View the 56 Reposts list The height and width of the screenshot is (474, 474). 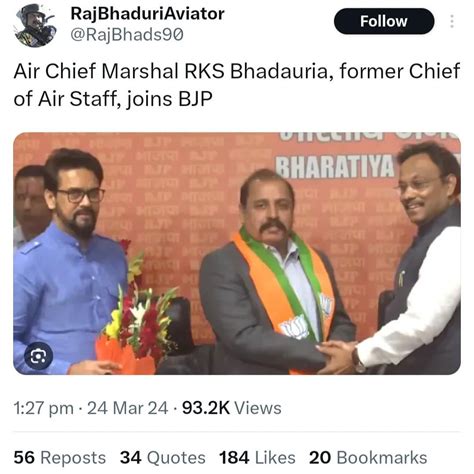(x=60, y=457)
